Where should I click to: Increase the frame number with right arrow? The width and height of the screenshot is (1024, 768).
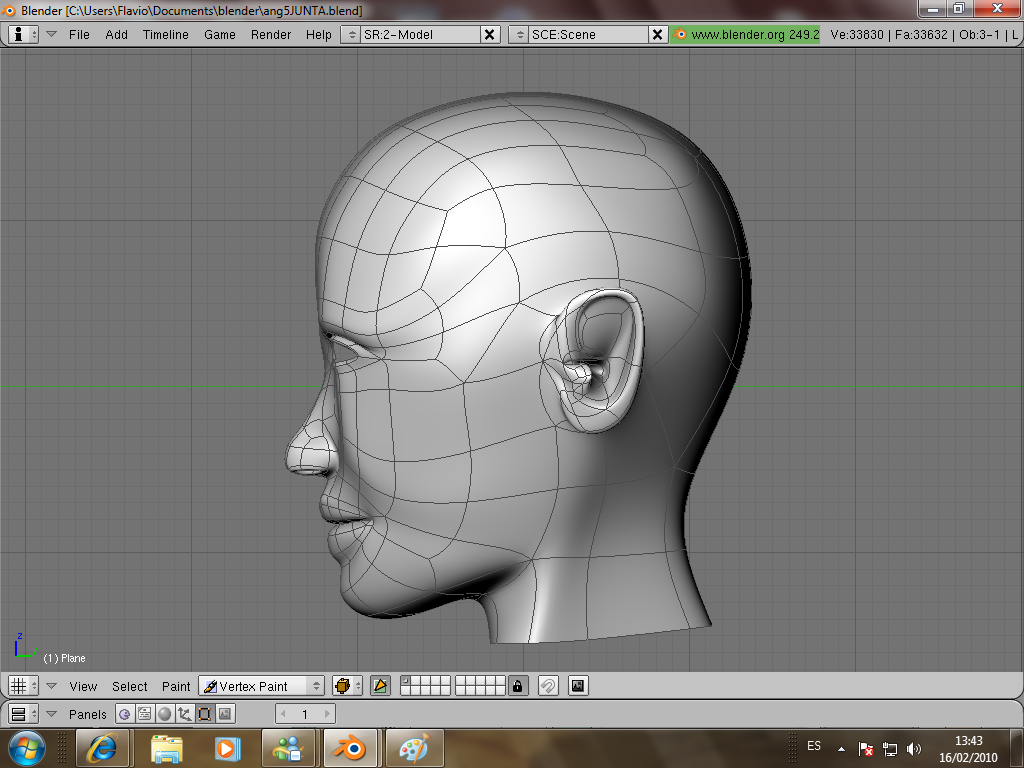point(327,714)
